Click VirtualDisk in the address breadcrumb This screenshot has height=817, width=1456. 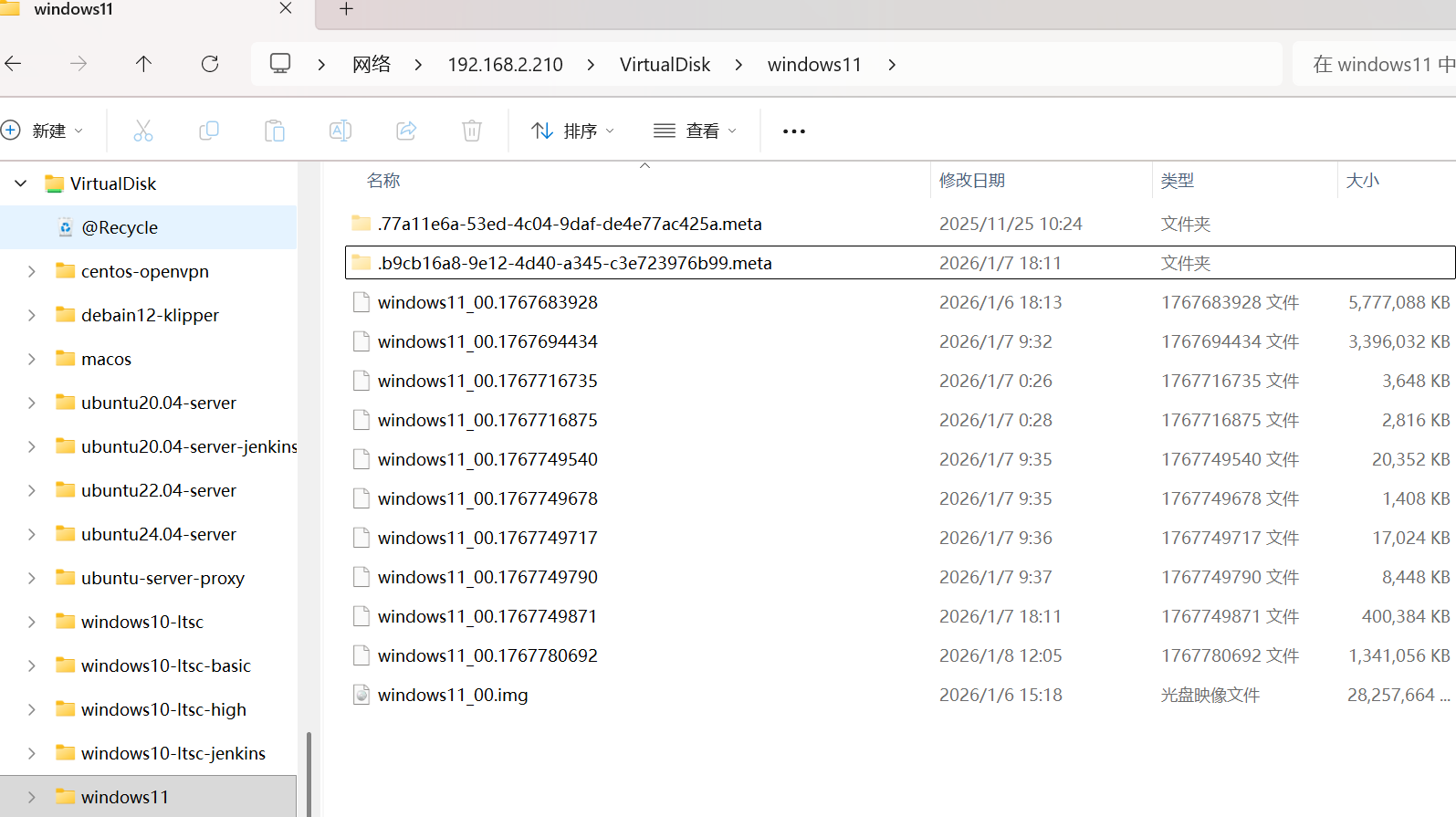665,64
